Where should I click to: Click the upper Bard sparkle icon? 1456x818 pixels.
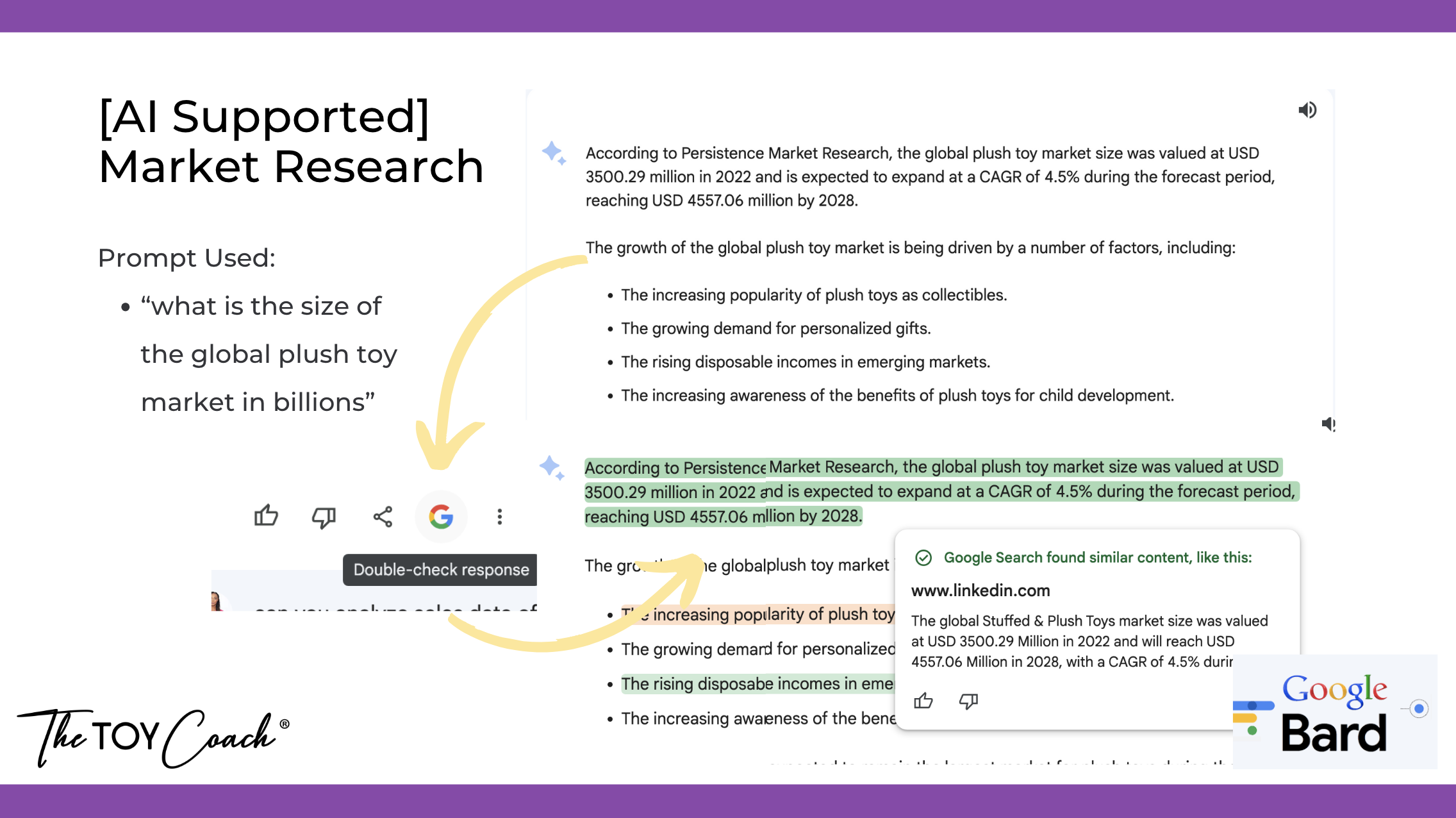[x=554, y=153]
